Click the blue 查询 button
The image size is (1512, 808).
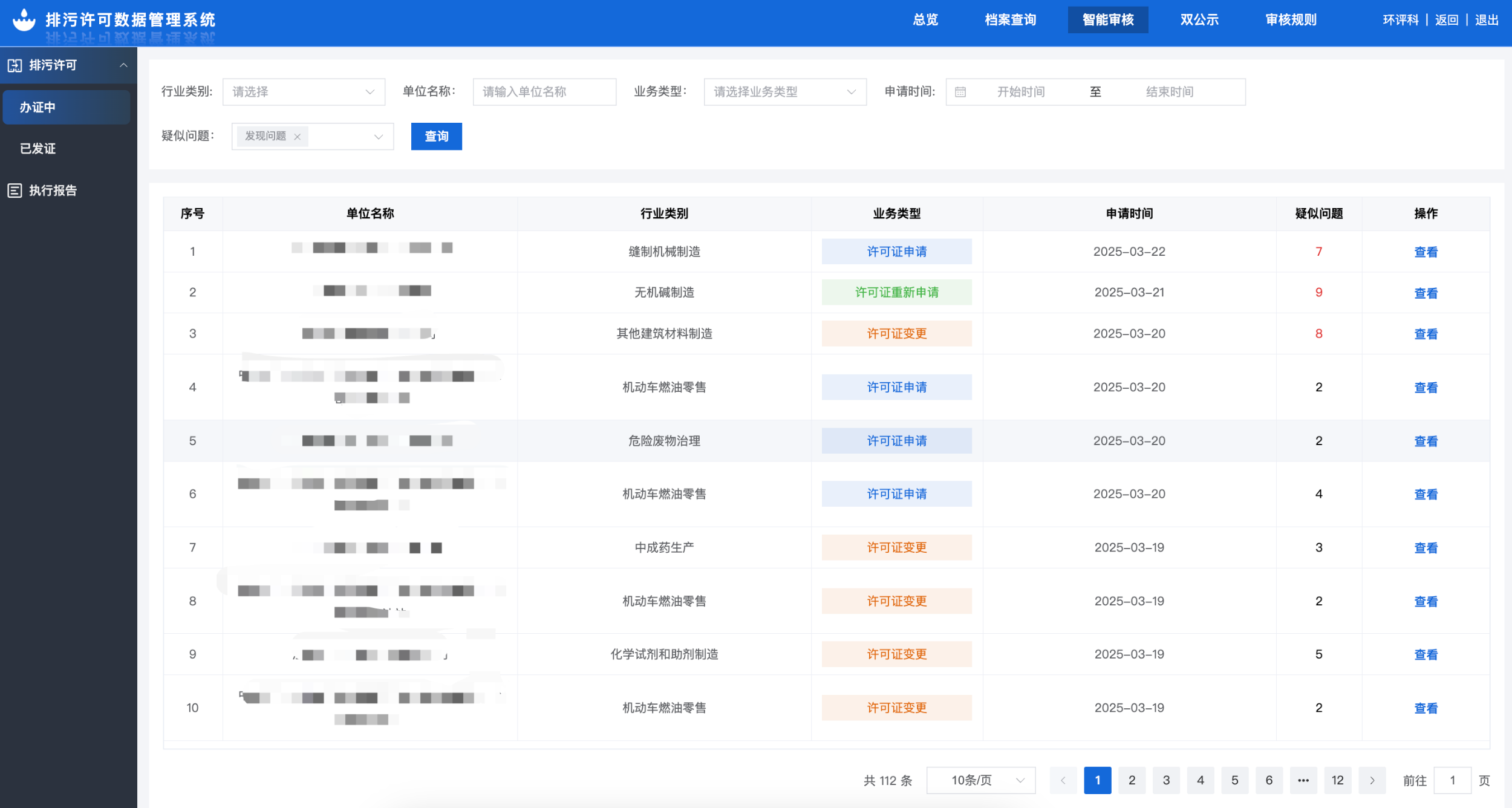point(436,137)
